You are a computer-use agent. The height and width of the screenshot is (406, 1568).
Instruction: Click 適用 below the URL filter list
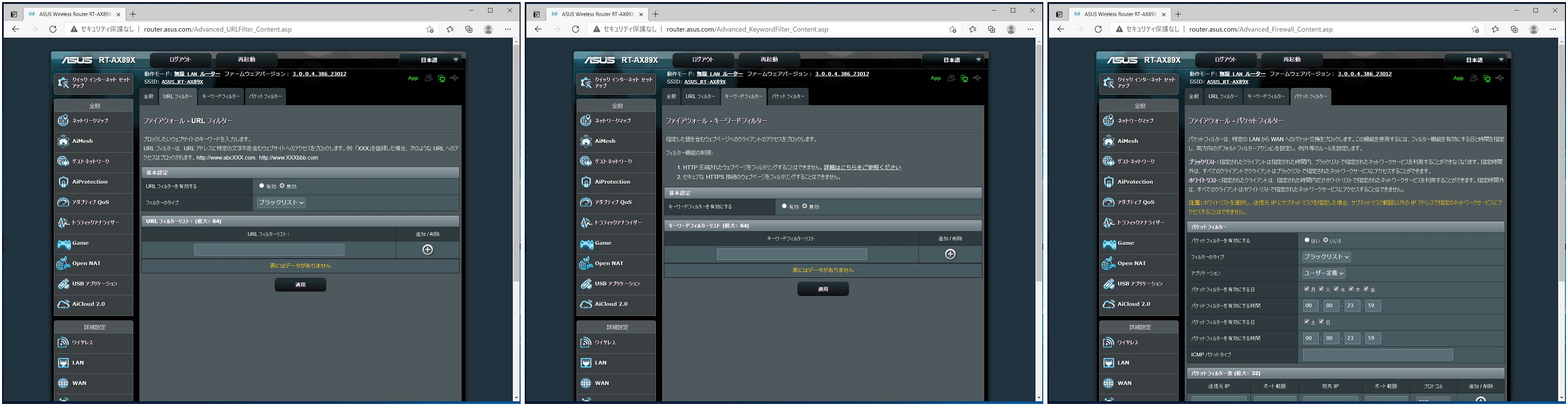pyautogui.click(x=300, y=285)
